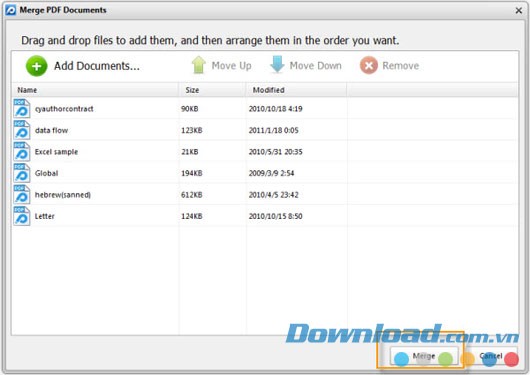Select the Letter file name
Screen dimensions: 530x375
44,216
